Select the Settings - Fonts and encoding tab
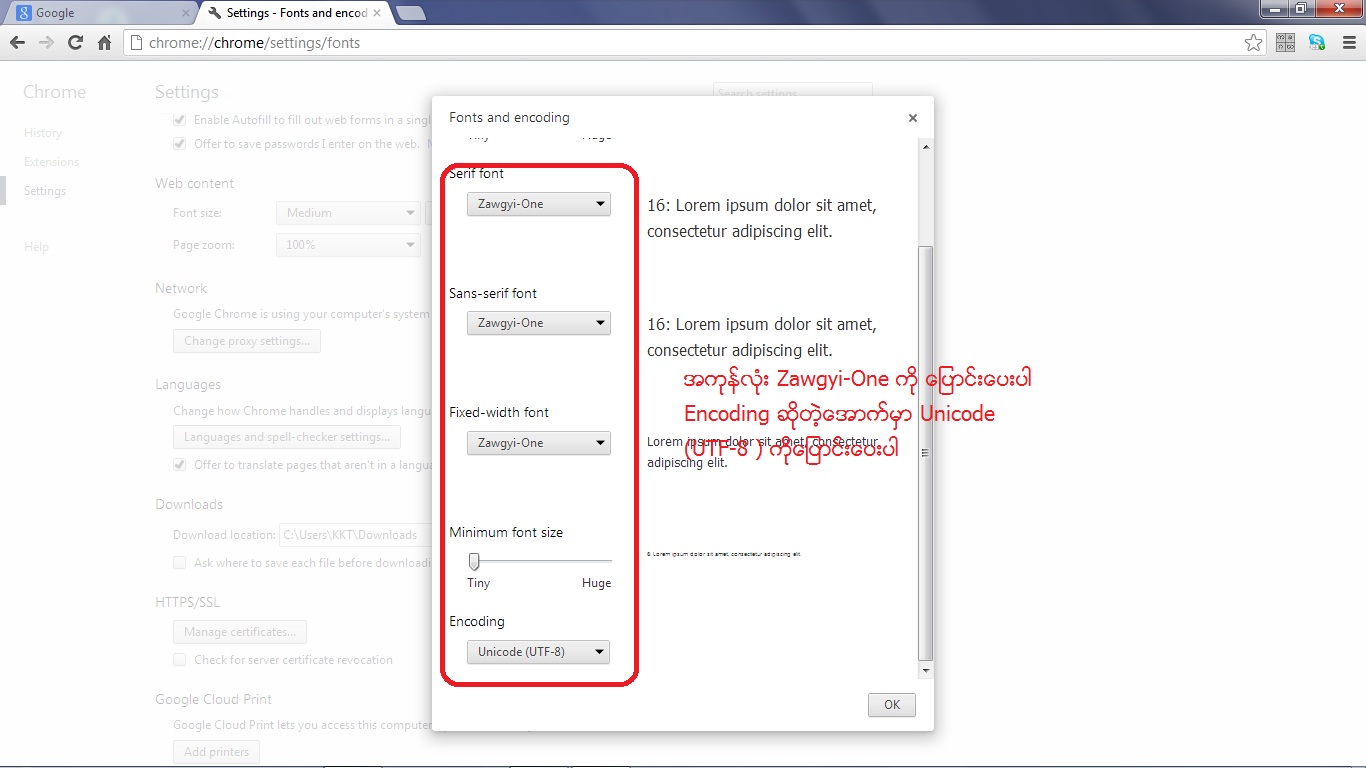The height and width of the screenshot is (768, 1366). [295, 13]
